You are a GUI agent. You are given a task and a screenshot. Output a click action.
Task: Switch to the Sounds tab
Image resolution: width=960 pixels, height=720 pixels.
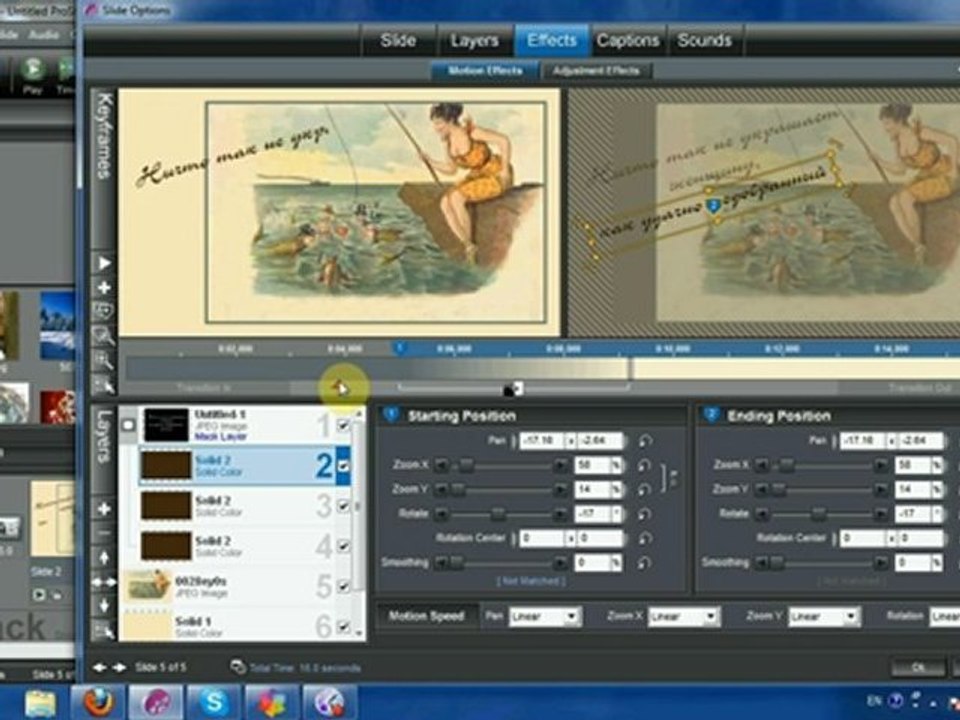click(x=705, y=40)
